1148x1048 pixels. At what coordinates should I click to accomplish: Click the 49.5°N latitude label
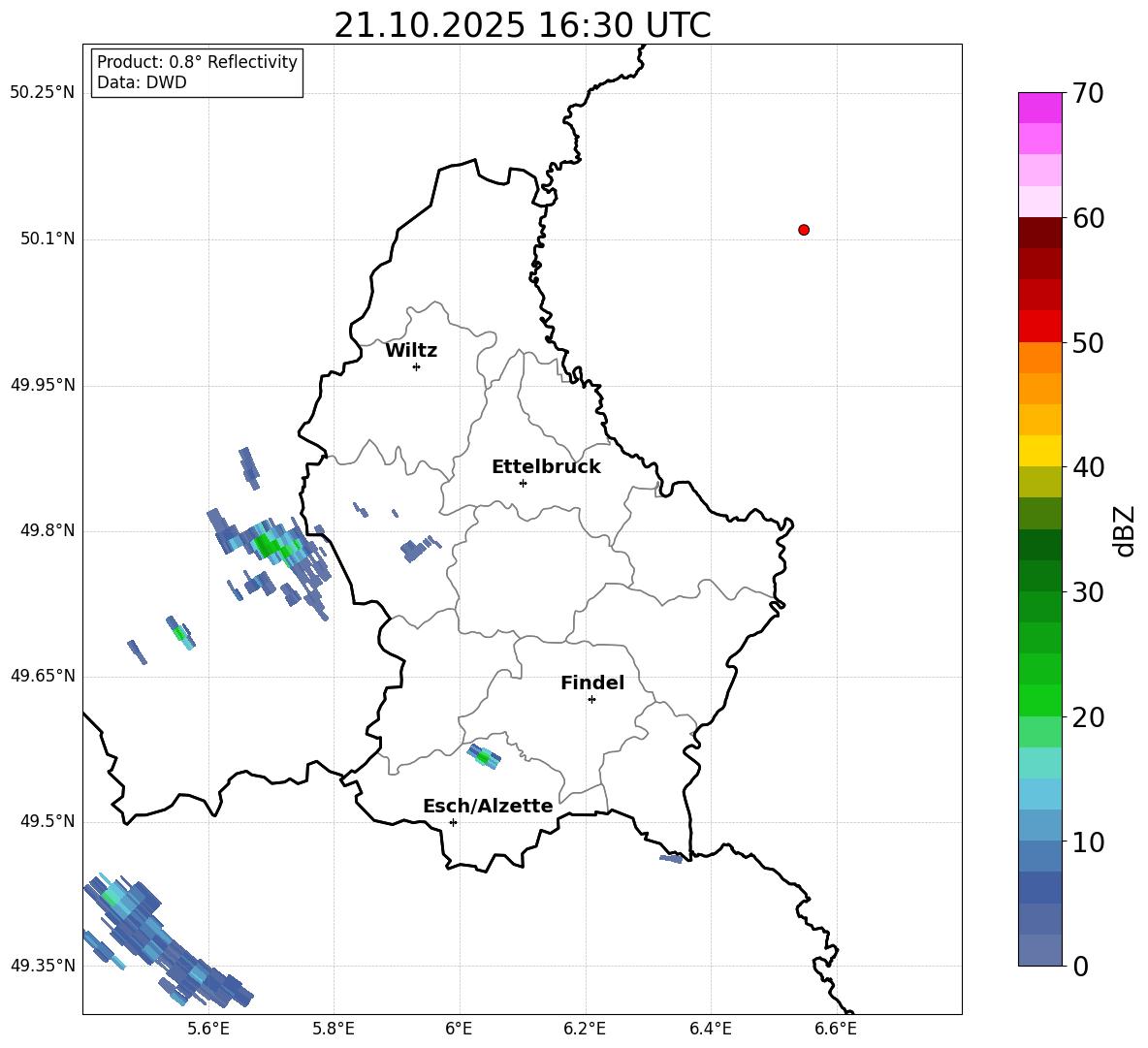pyautogui.click(x=48, y=821)
